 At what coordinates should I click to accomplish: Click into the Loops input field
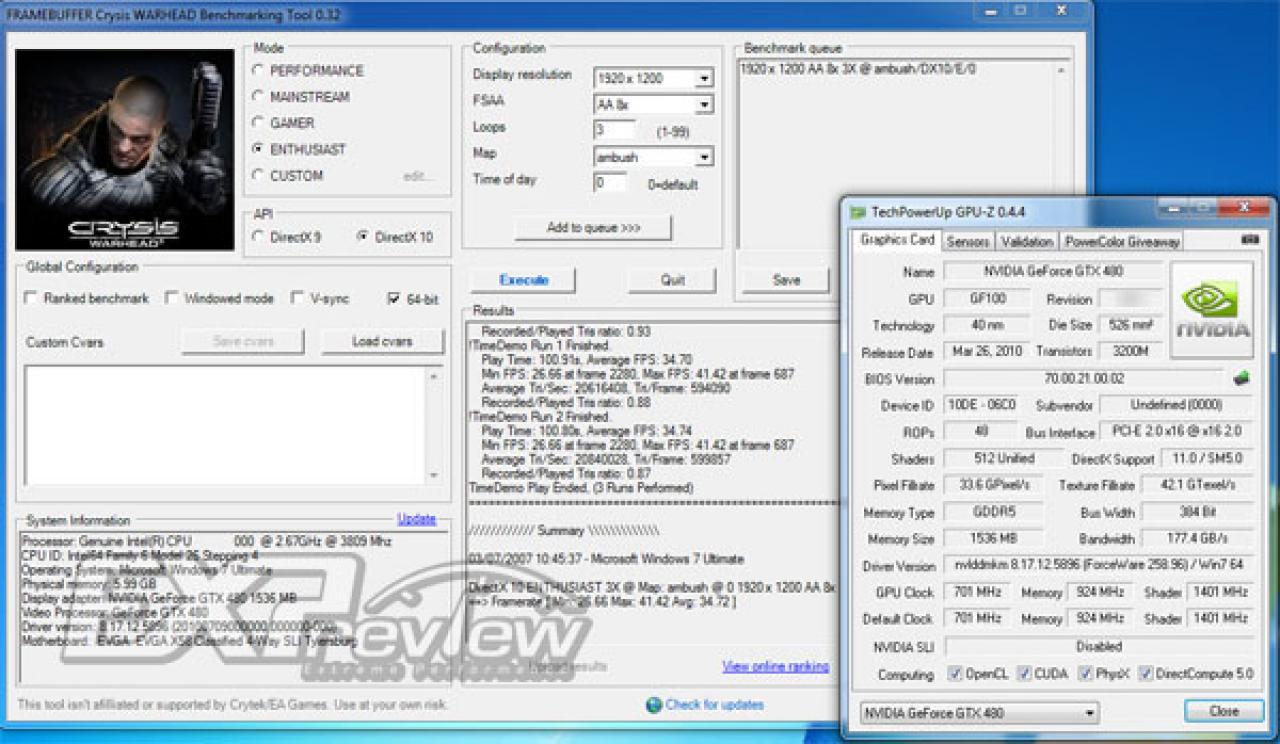click(615, 130)
